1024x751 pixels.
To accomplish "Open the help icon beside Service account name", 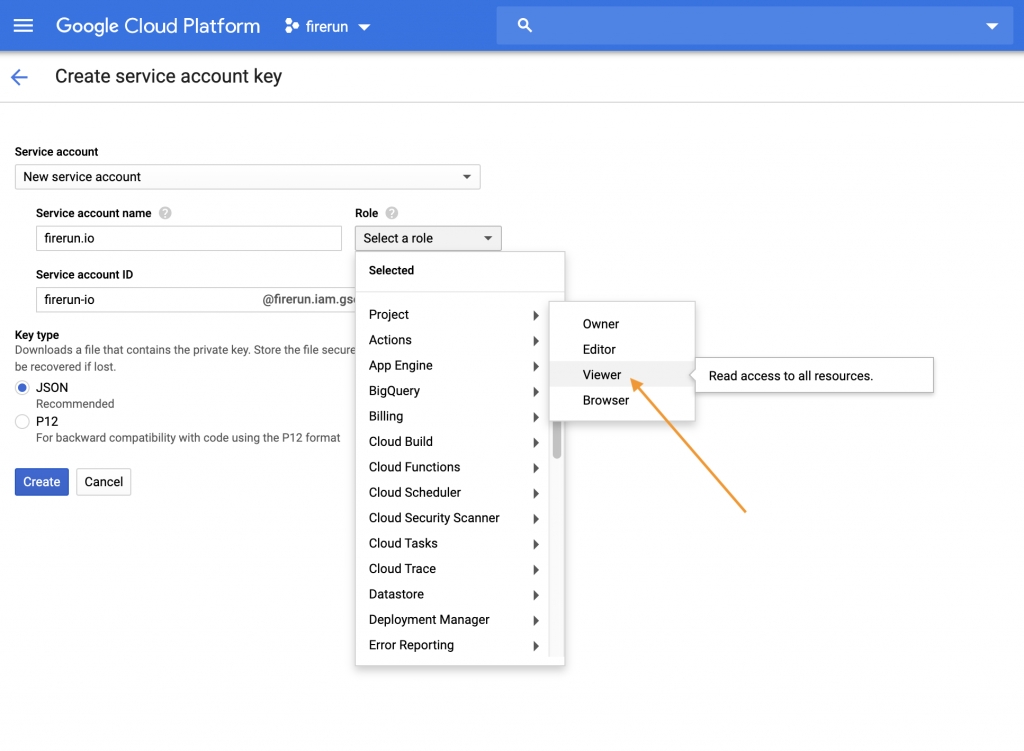I will [x=165, y=213].
